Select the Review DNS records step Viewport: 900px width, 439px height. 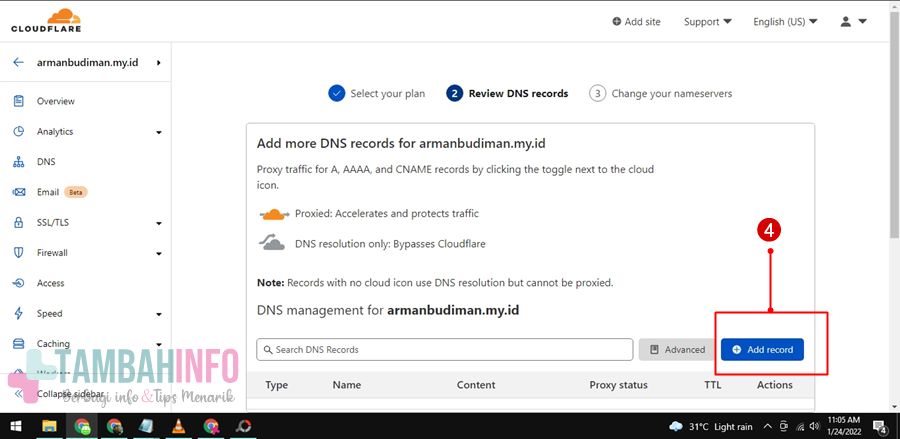point(507,94)
